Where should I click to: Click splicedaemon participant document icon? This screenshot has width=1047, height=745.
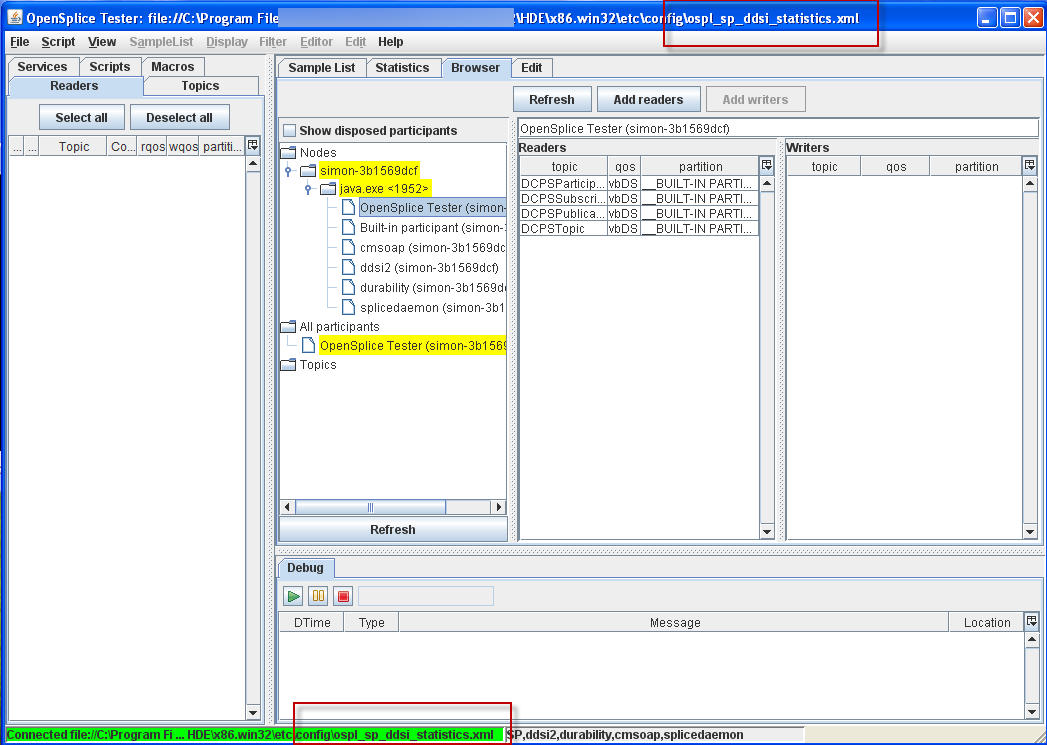click(348, 308)
